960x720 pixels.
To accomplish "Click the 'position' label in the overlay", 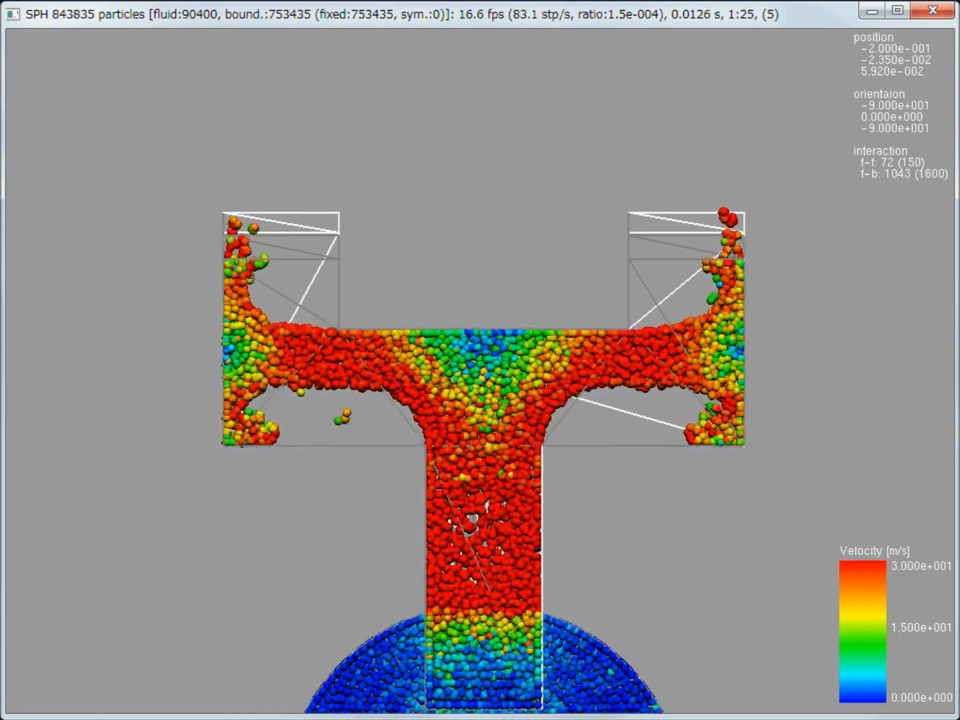I will 873,37.
